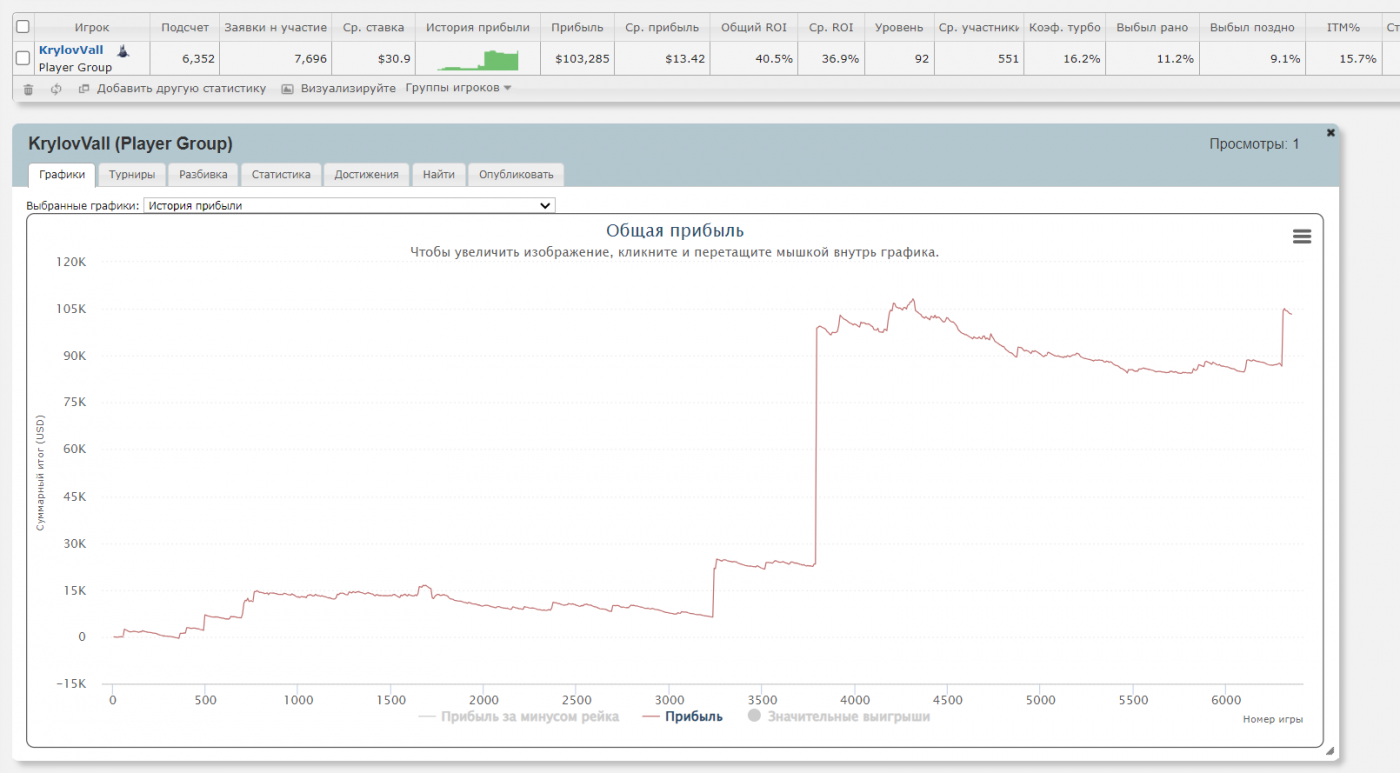Open the profit history sparkline thumbnail
The height and width of the screenshot is (773, 1400).
[x=478, y=60]
